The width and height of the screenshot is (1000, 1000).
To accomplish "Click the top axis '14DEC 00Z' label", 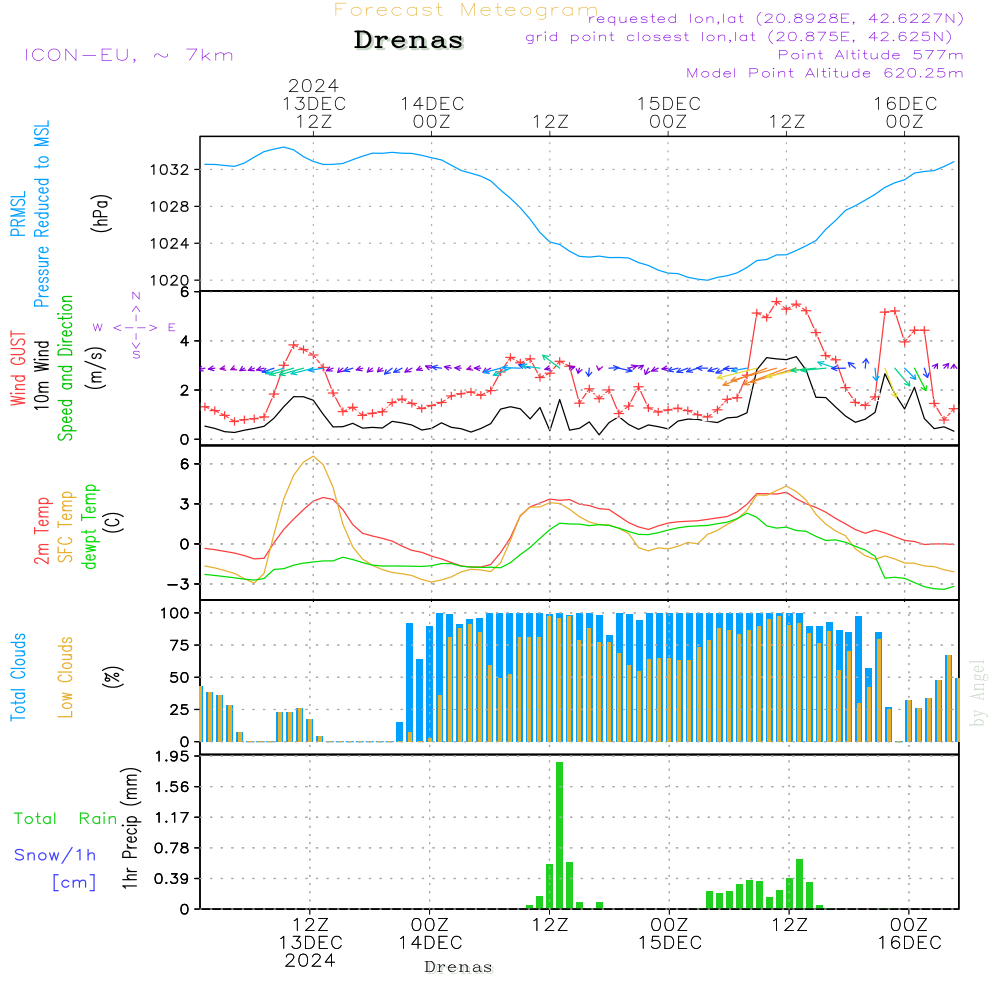I will [432, 112].
